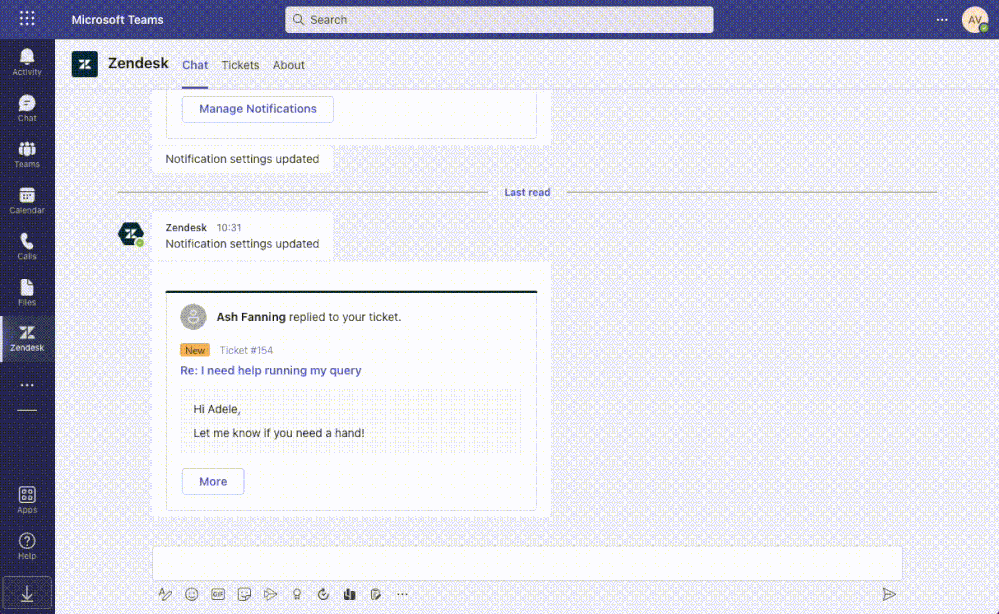Open the emoji picker
The height and width of the screenshot is (614, 999).
click(191, 594)
